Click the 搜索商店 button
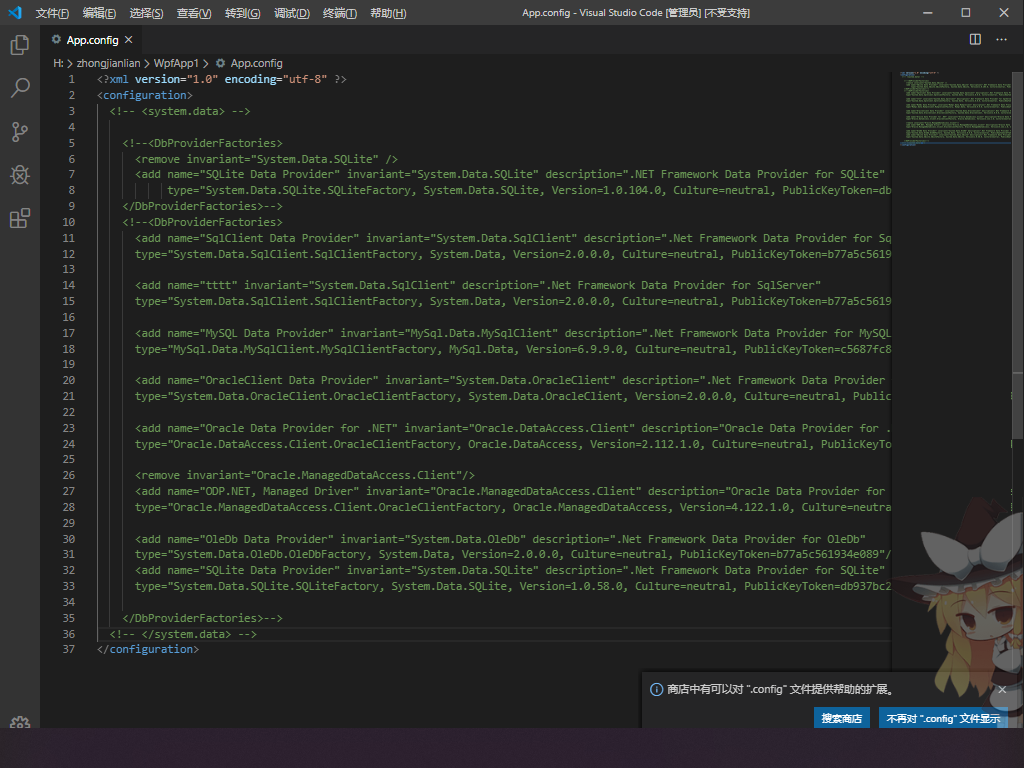This screenshot has width=1024, height=768. tap(841, 717)
